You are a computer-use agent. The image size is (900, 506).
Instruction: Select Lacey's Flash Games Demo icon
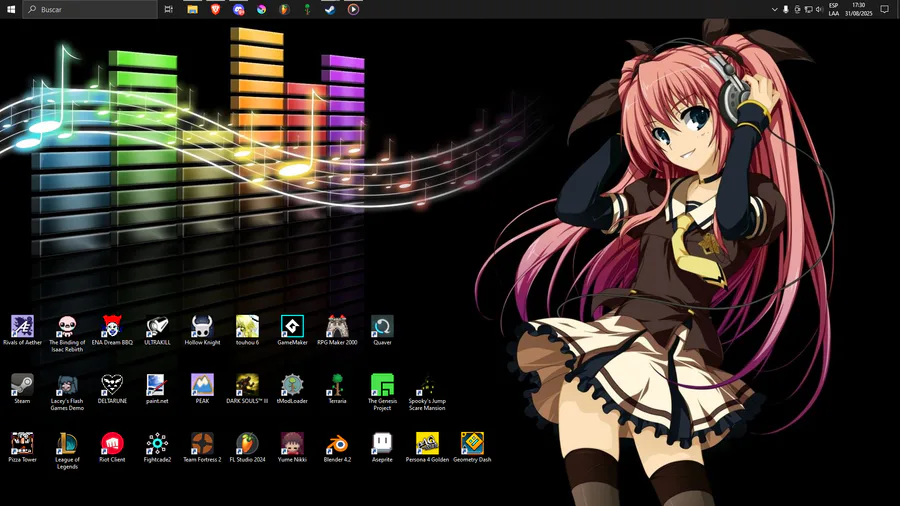click(x=67, y=385)
